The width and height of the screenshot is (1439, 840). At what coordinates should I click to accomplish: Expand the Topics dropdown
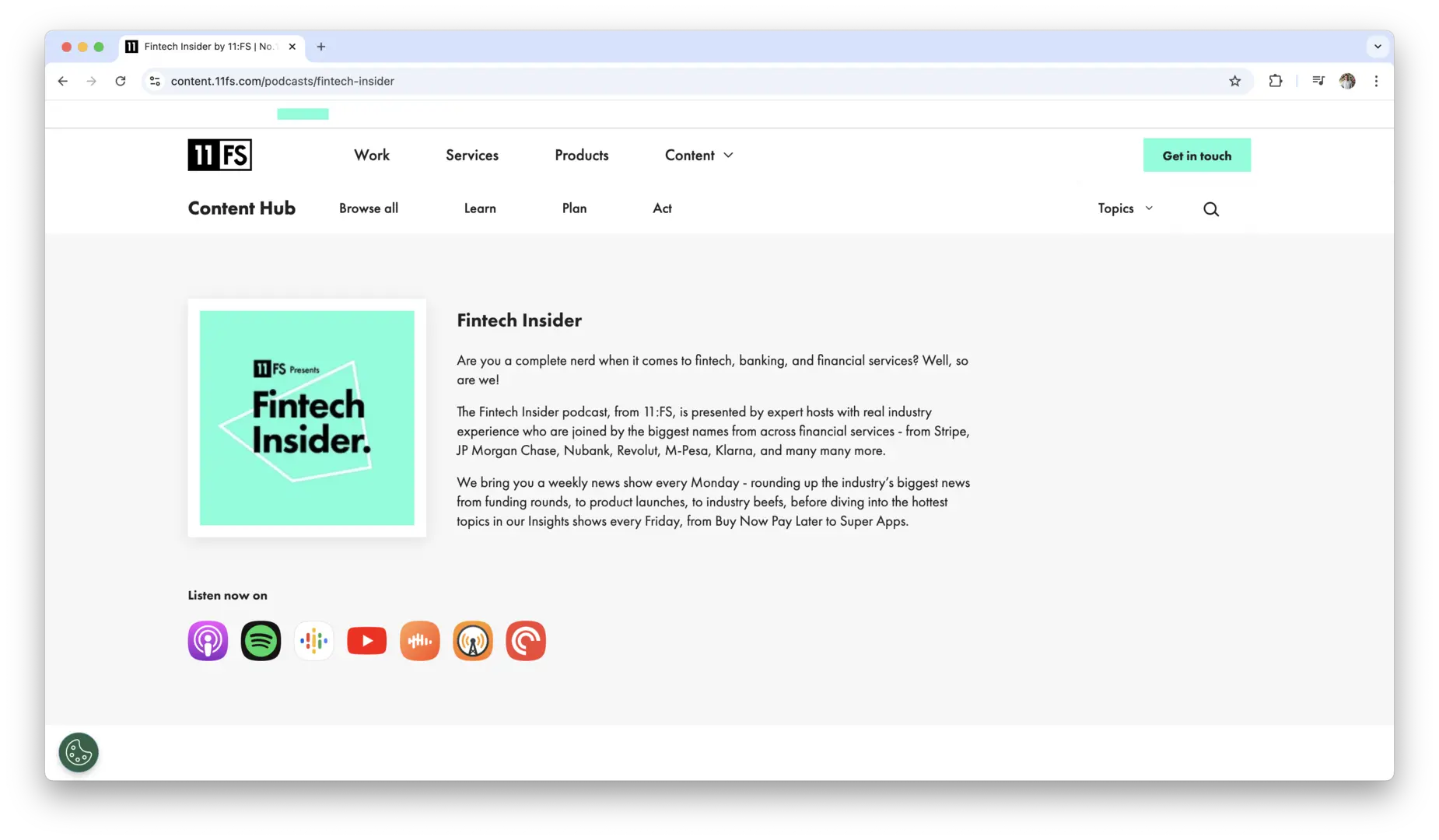click(x=1125, y=208)
